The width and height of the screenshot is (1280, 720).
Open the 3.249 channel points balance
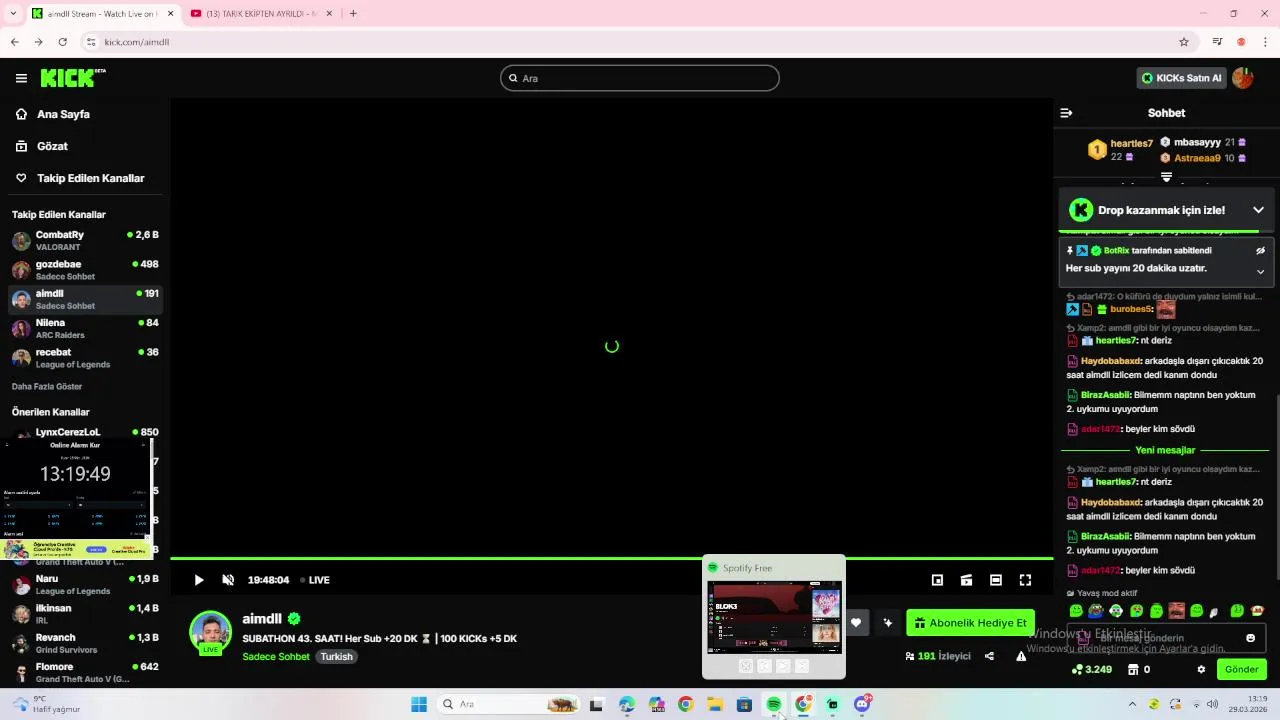[x=1092, y=670]
